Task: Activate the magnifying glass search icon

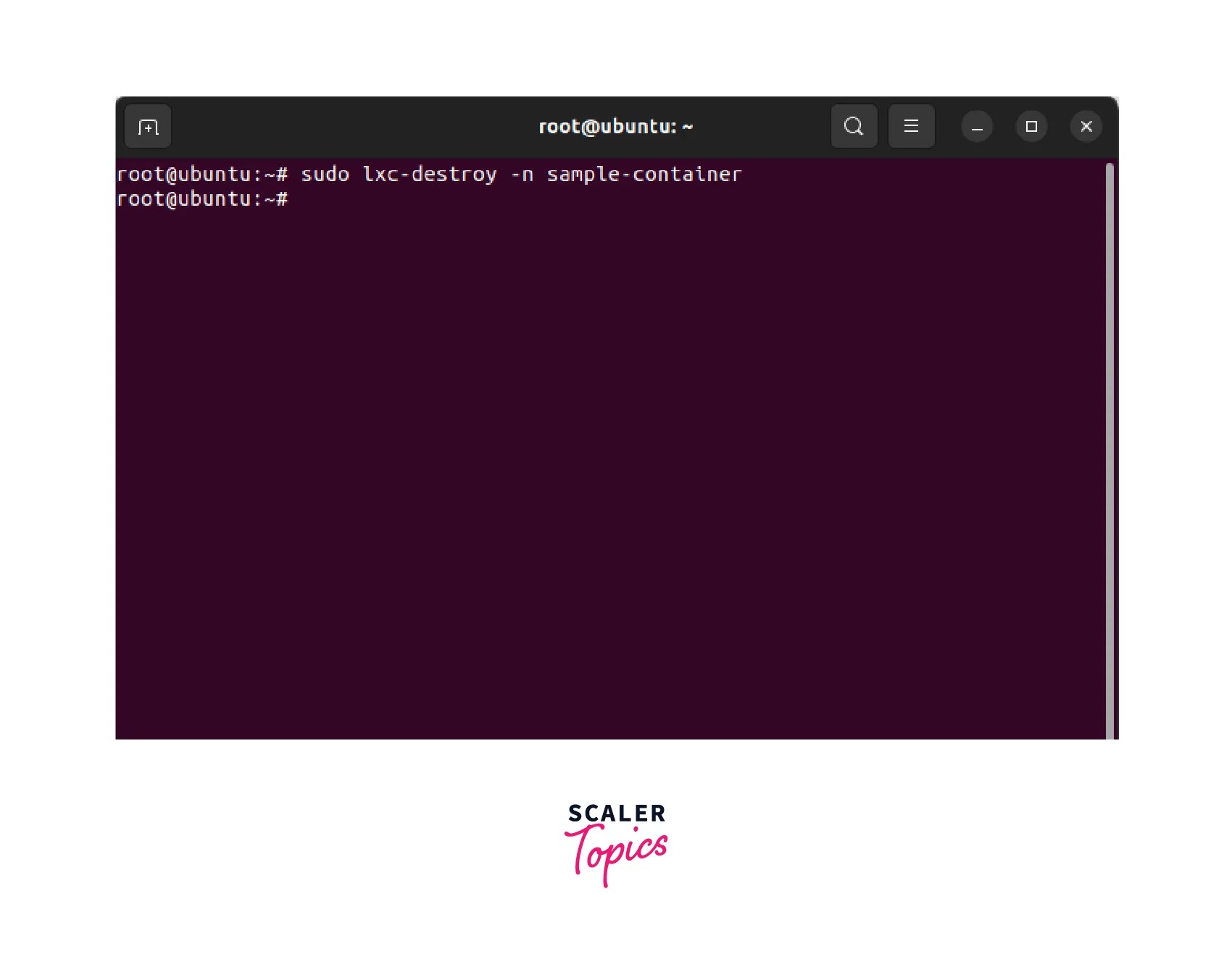Action: pos(853,126)
